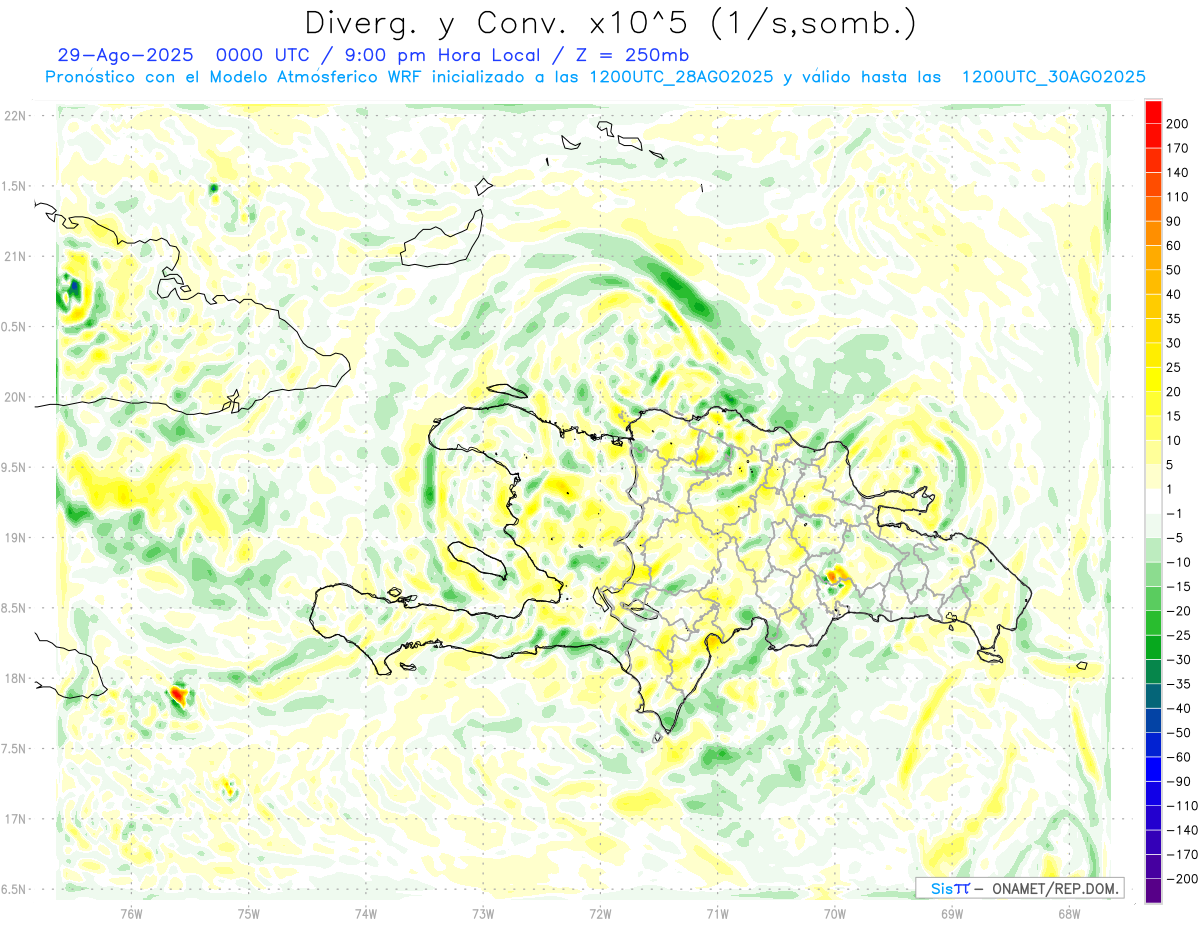The width and height of the screenshot is (1200, 927).
Task: Click the green colorbar segment between -20 and -25
Action: pos(1153,623)
